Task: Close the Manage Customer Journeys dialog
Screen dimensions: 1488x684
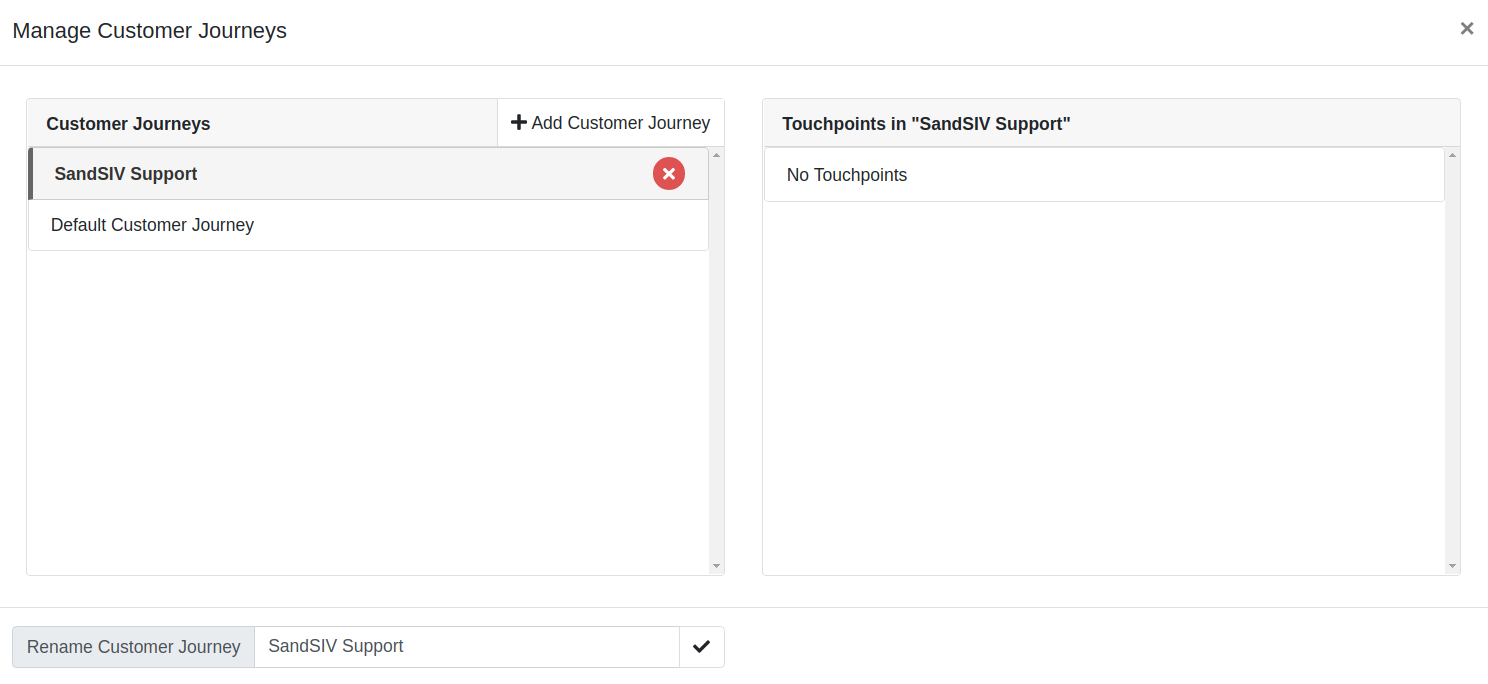Action: [1467, 29]
